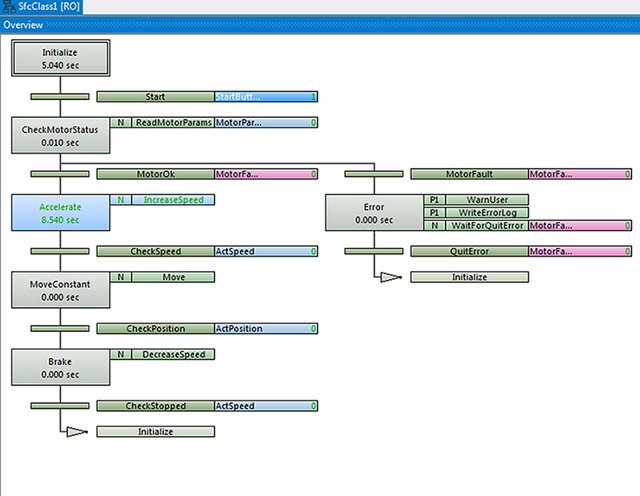The width and height of the screenshot is (640, 496).
Task: Select the P1 qualifier of WarnUser action
Action: click(x=434, y=200)
